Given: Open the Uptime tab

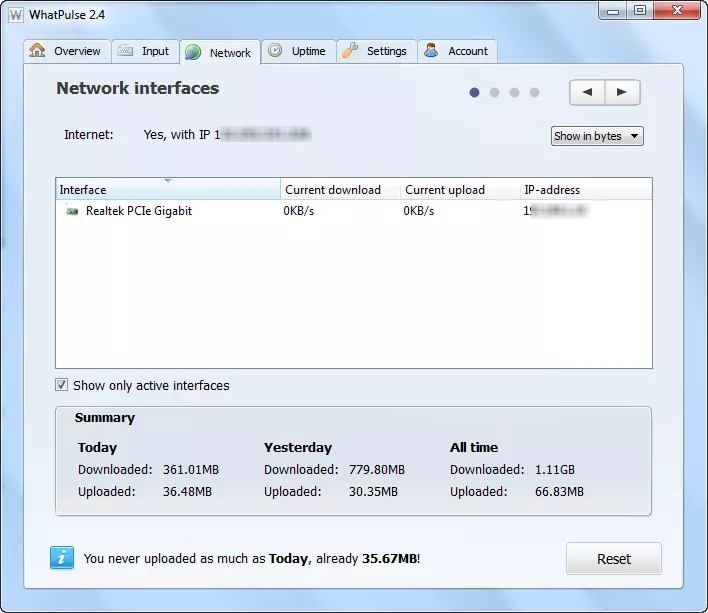Looking at the screenshot, I should [x=298, y=51].
